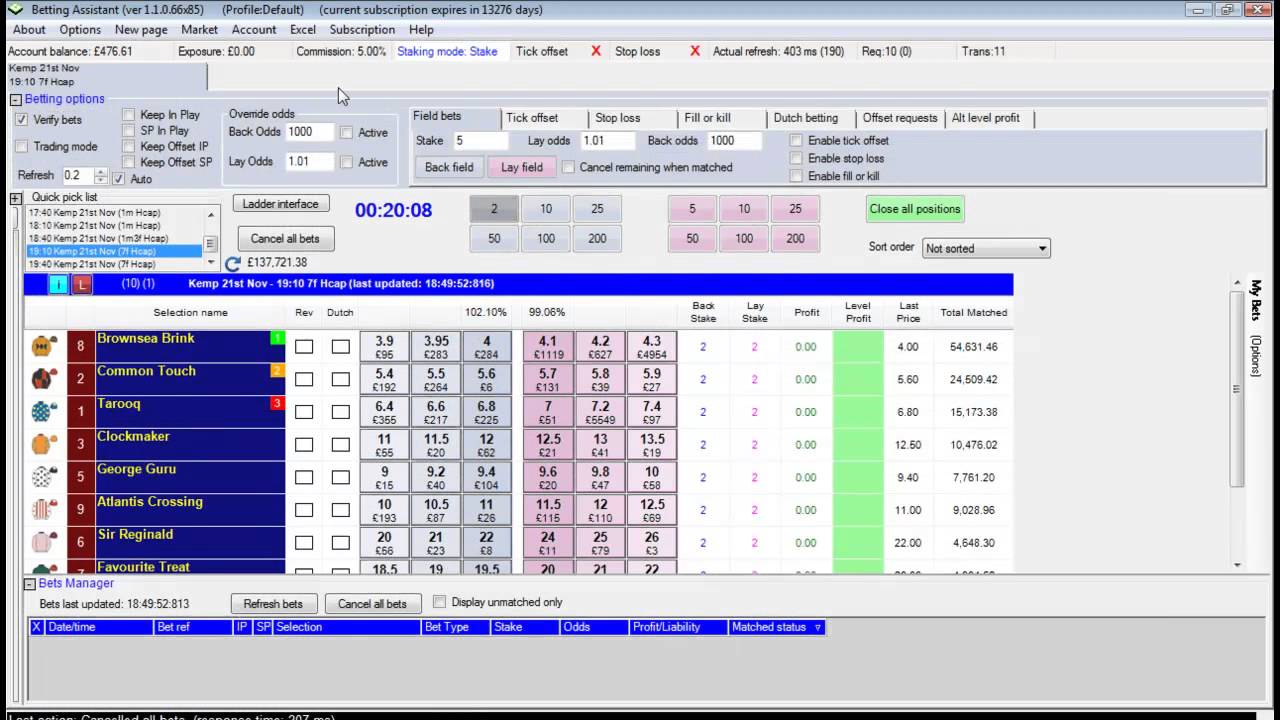Open the Market menu
This screenshot has width=1280, height=720.
199,29
